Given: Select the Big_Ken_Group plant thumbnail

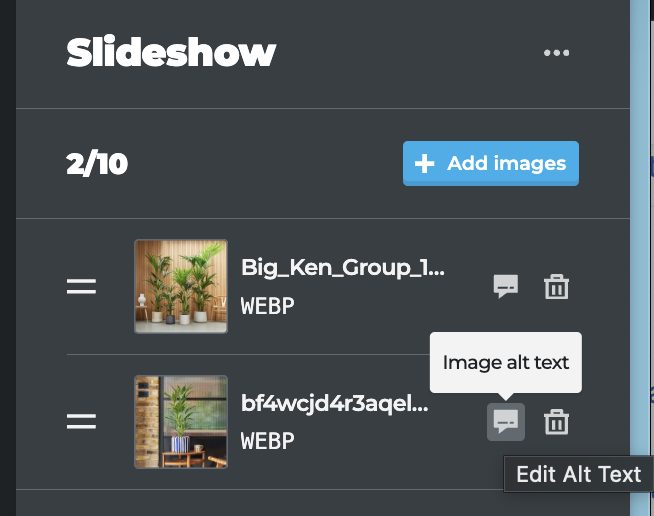Looking at the screenshot, I should coord(181,286).
